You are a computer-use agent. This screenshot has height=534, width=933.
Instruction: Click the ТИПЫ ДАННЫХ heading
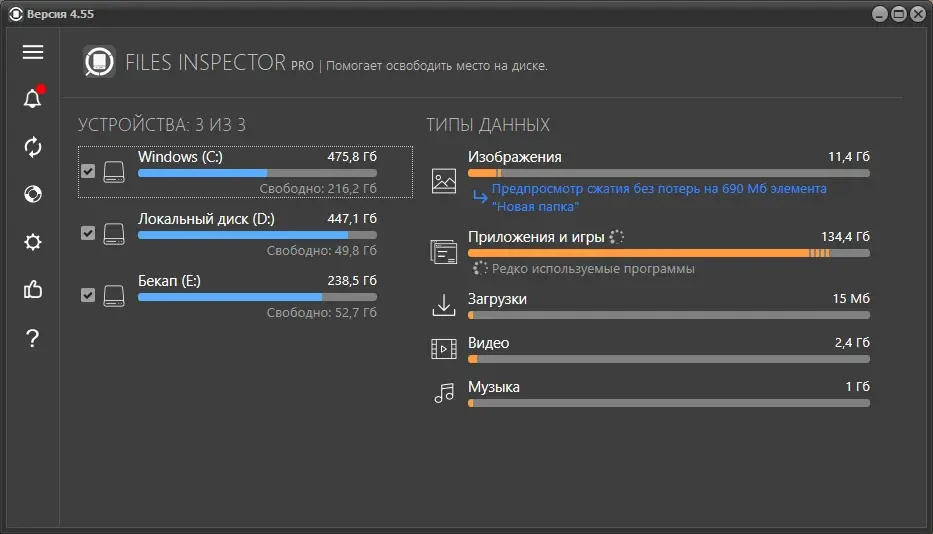click(x=488, y=124)
